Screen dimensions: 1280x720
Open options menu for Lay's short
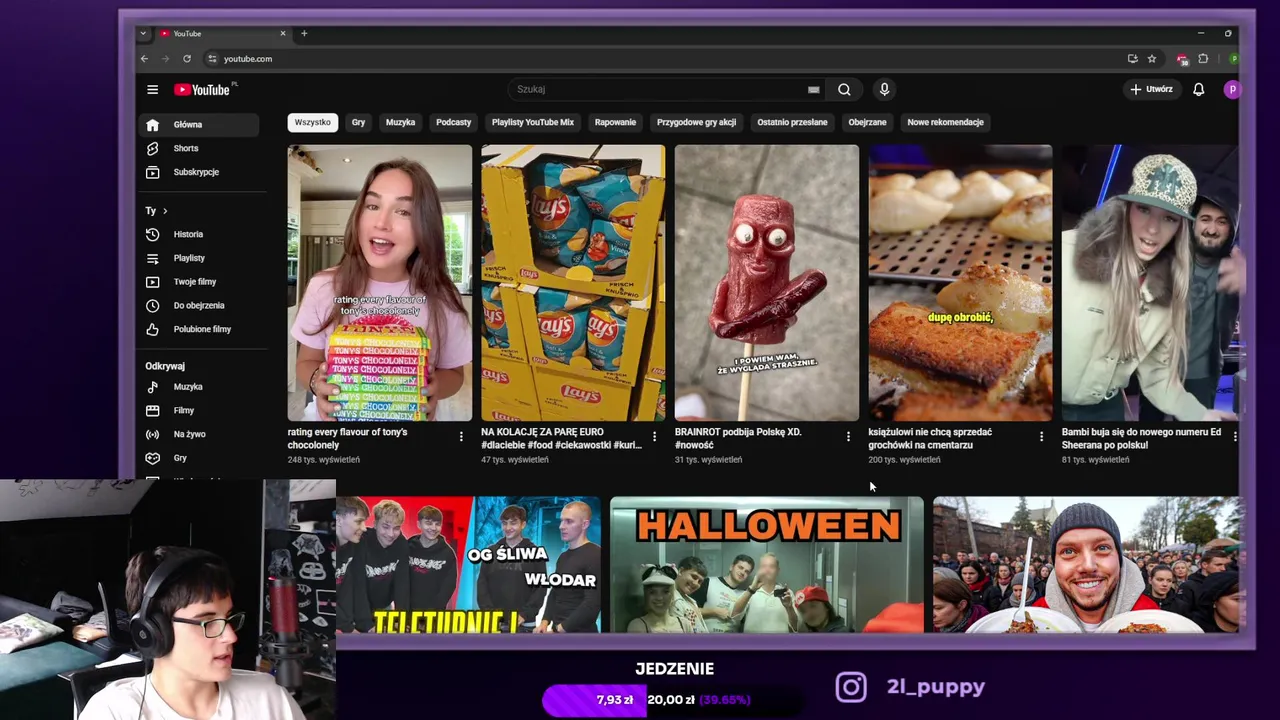click(654, 437)
